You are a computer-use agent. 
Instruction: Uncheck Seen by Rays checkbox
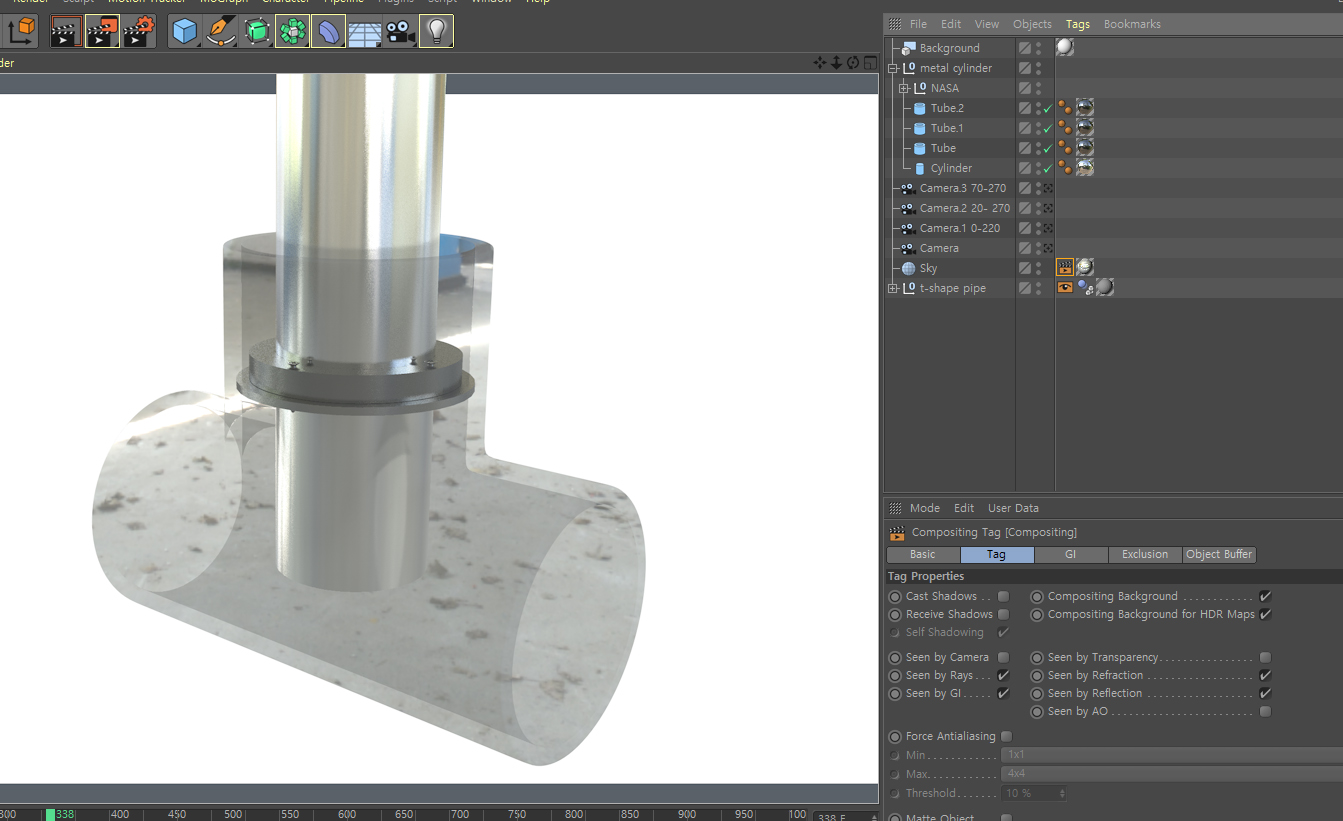tap(1003, 675)
